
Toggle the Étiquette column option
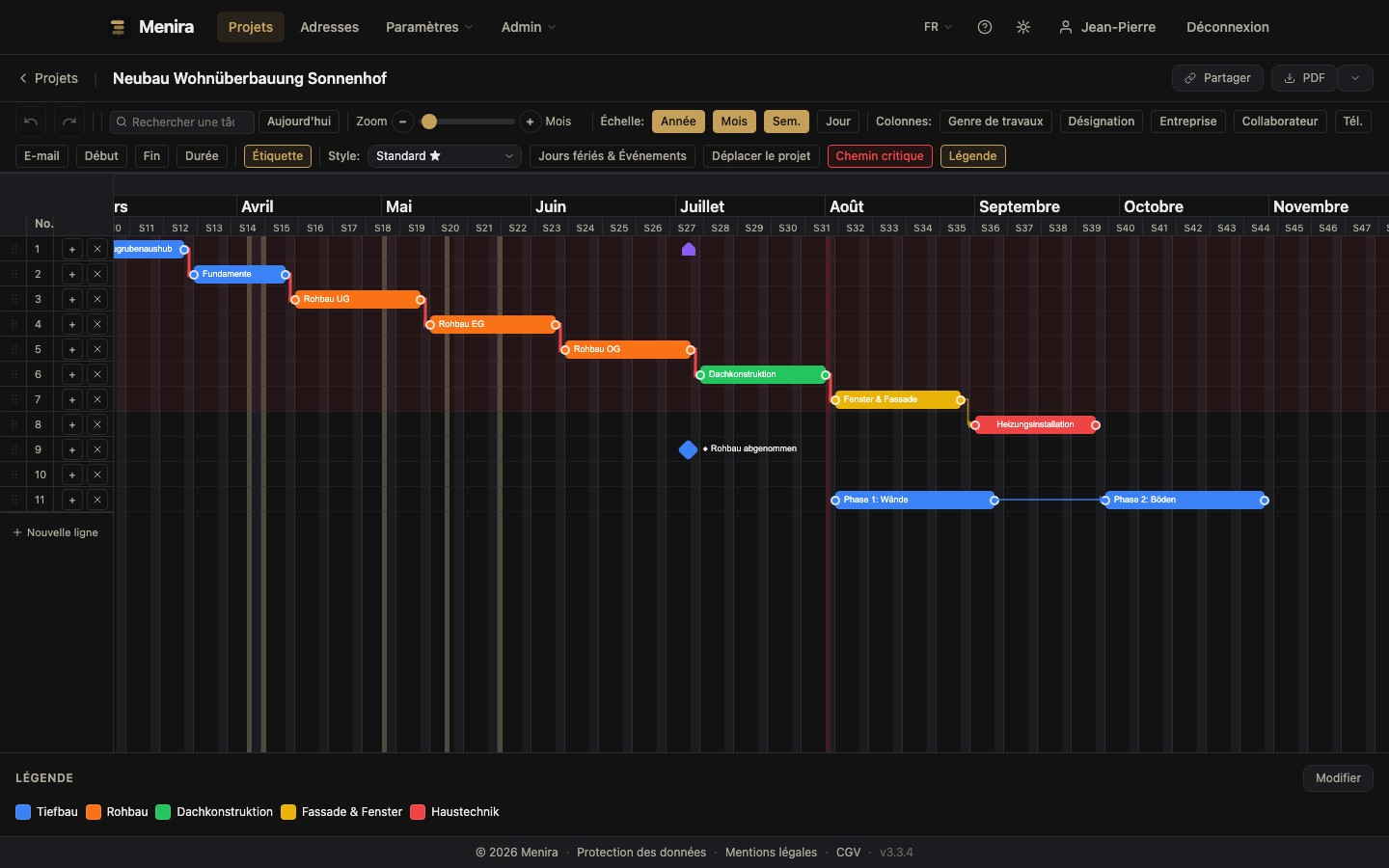[x=278, y=156]
